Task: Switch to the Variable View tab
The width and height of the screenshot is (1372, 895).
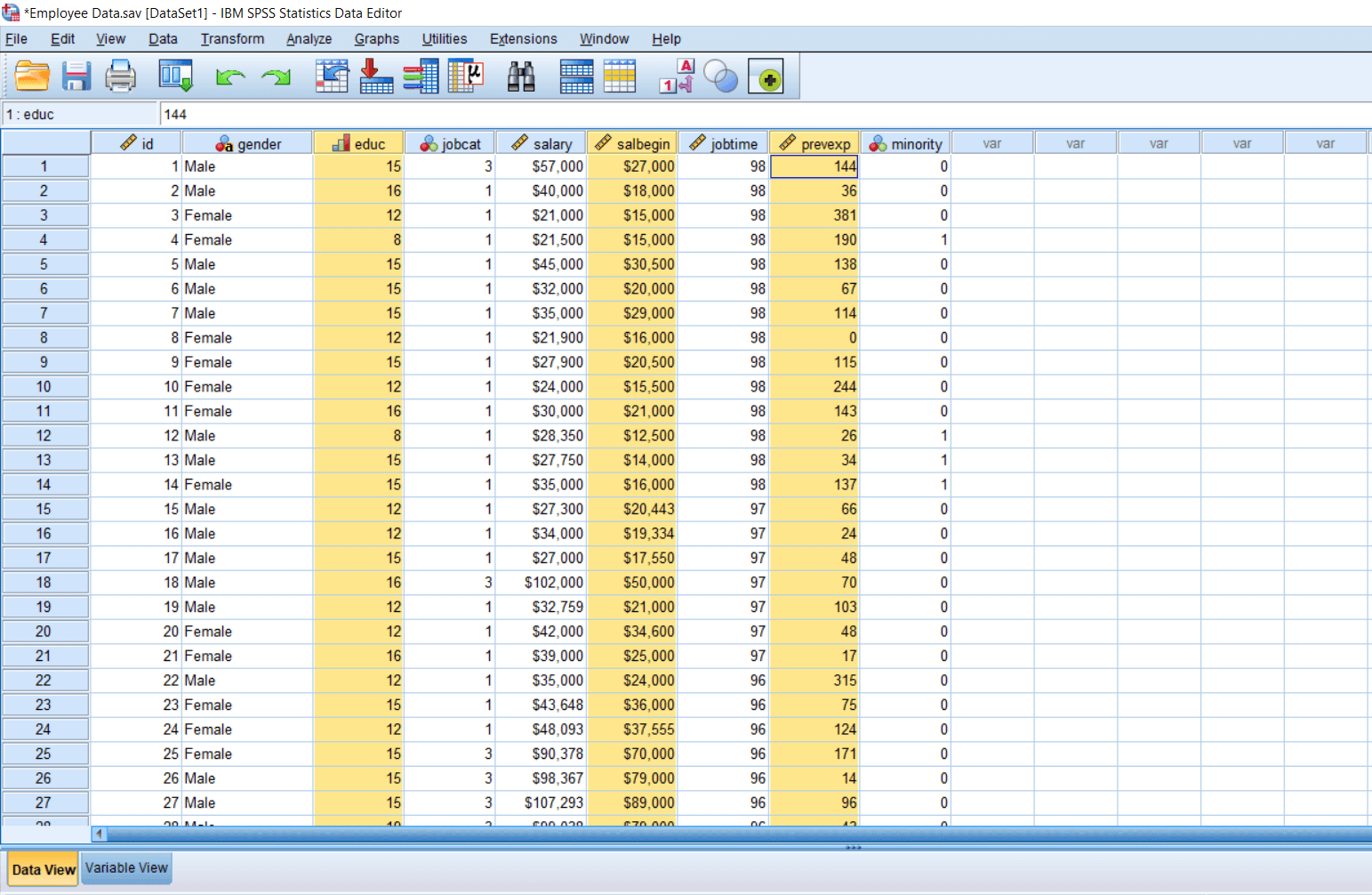Action: pyautogui.click(x=126, y=868)
